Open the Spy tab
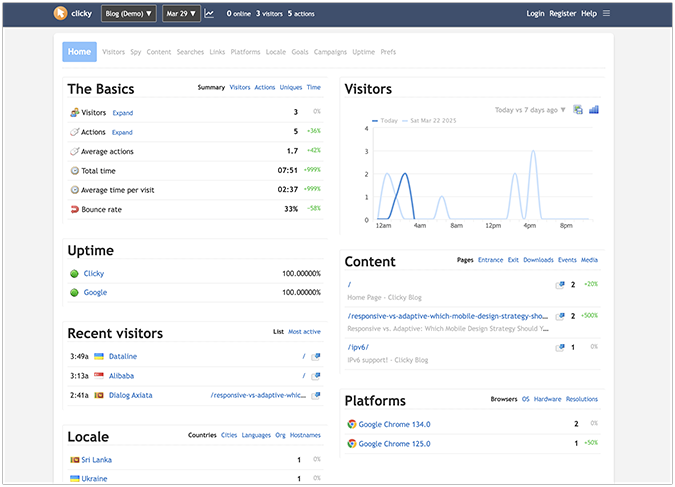This screenshot has width=675, height=487. 136,52
